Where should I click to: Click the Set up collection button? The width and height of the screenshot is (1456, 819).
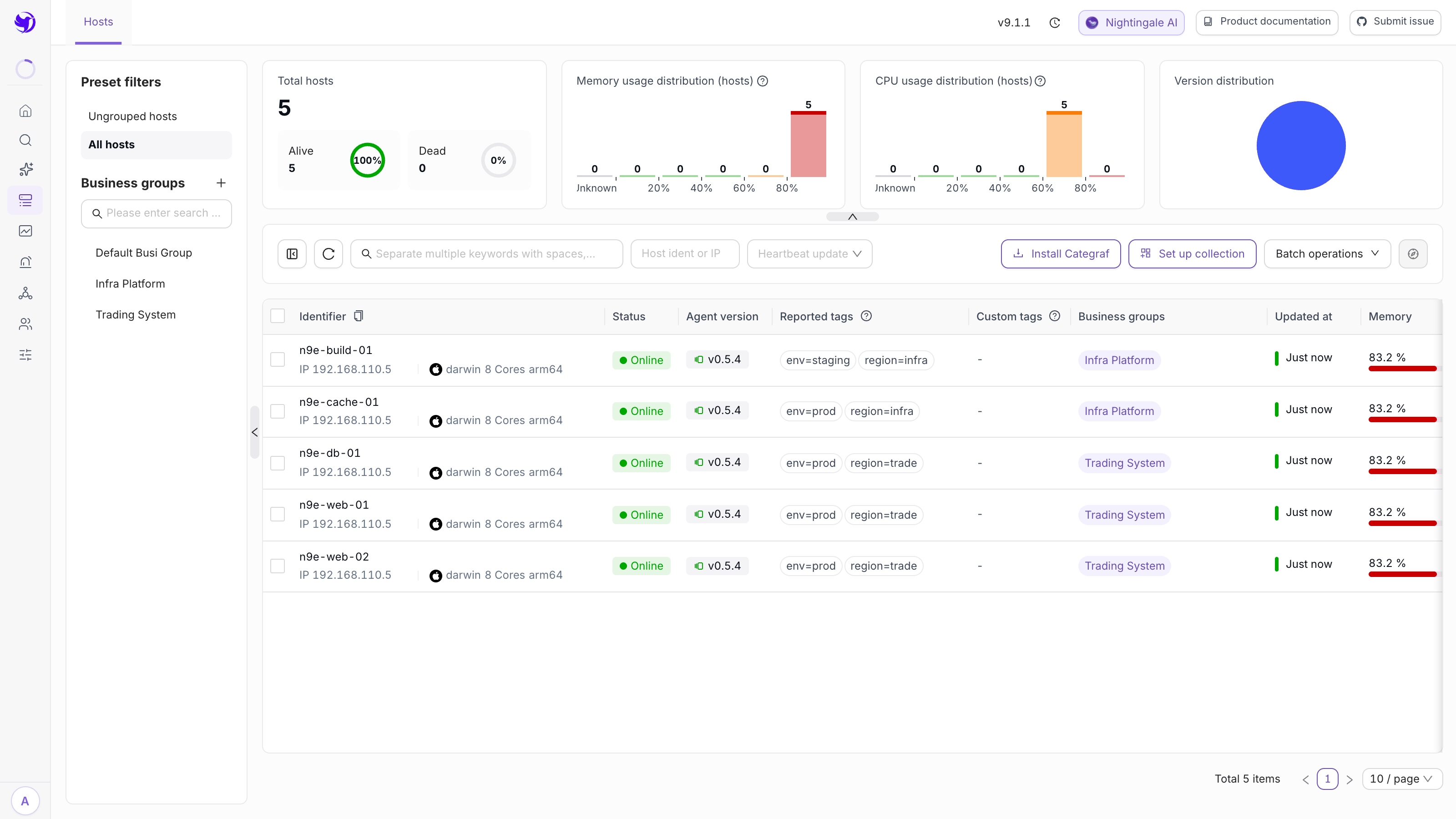1192,254
